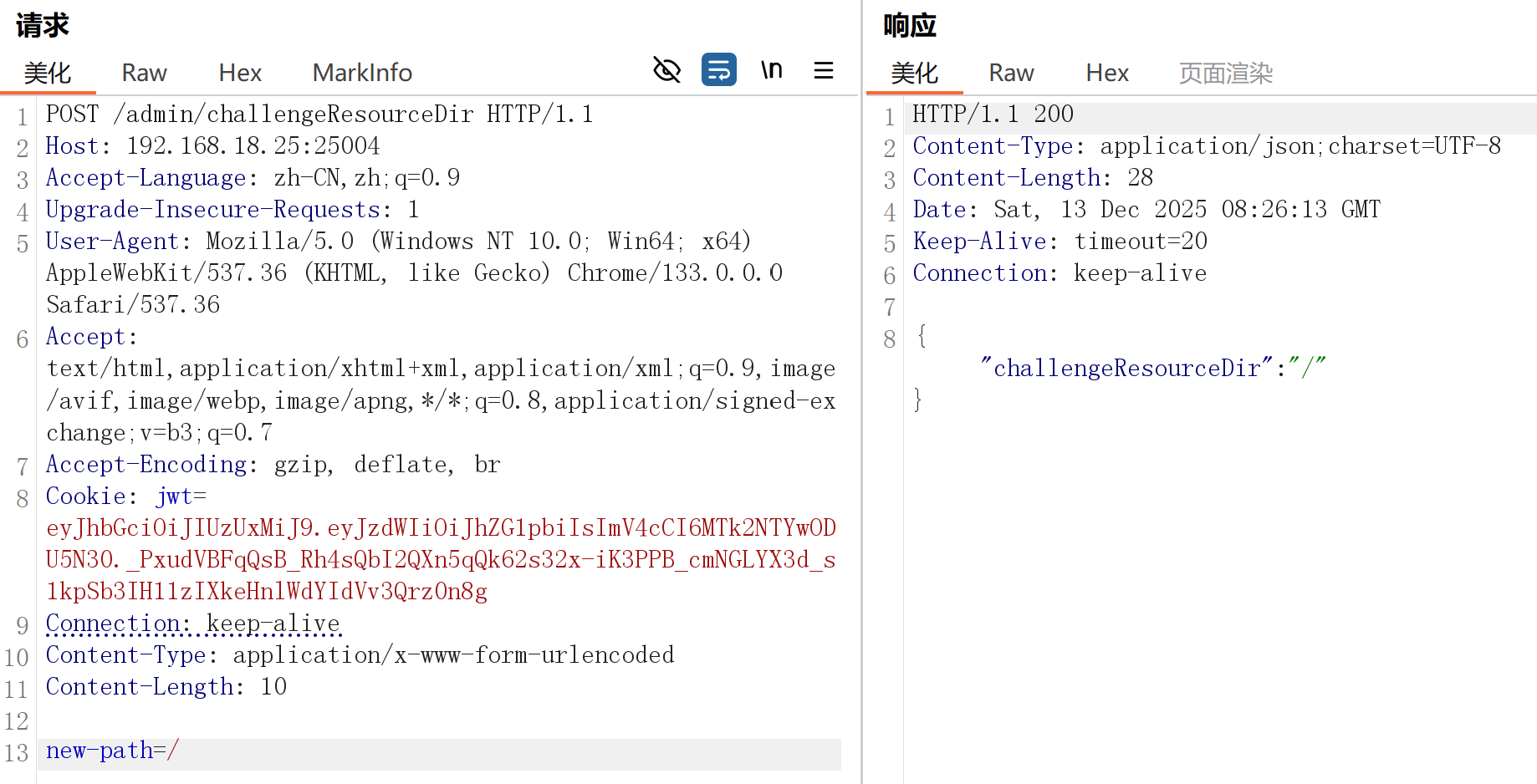This screenshot has width=1537, height=784.
Task: Open the request hamburger options menu
Action: point(823,70)
